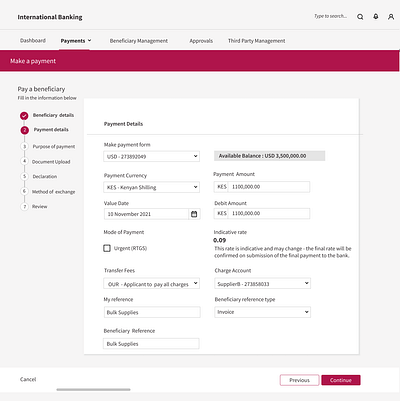The image size is (400, 401).
Task: Click the International Banking title
Action: 50,17
